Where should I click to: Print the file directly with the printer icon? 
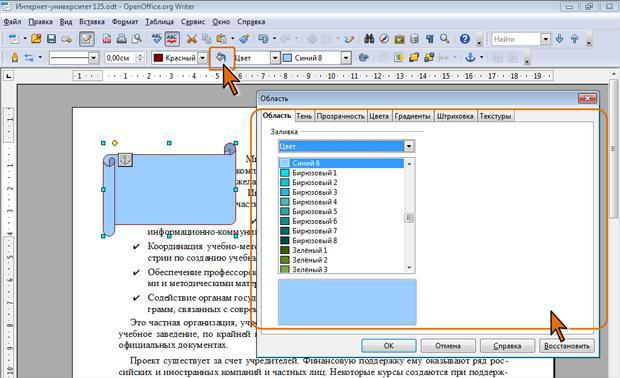pos(122,39)
